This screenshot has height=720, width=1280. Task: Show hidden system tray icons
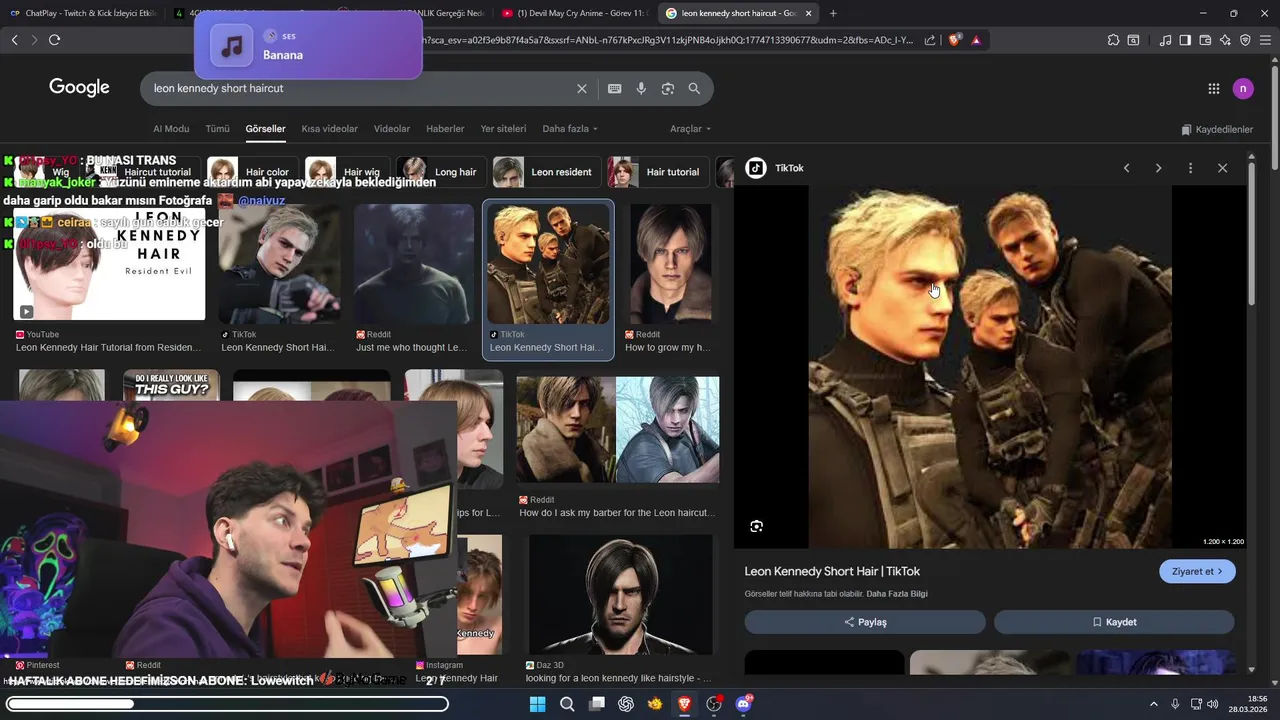[1153, 704]
